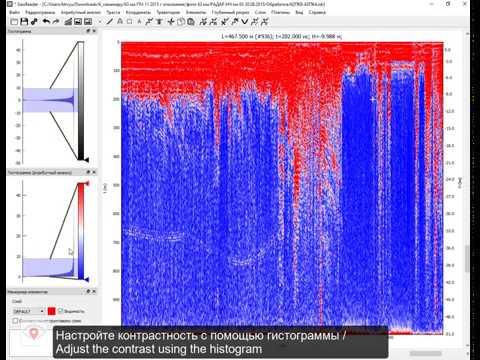Click the Undo arrow in toolbar
Image resolution: width=480 pixels, height=360 pixels.
tap(46, 22)
